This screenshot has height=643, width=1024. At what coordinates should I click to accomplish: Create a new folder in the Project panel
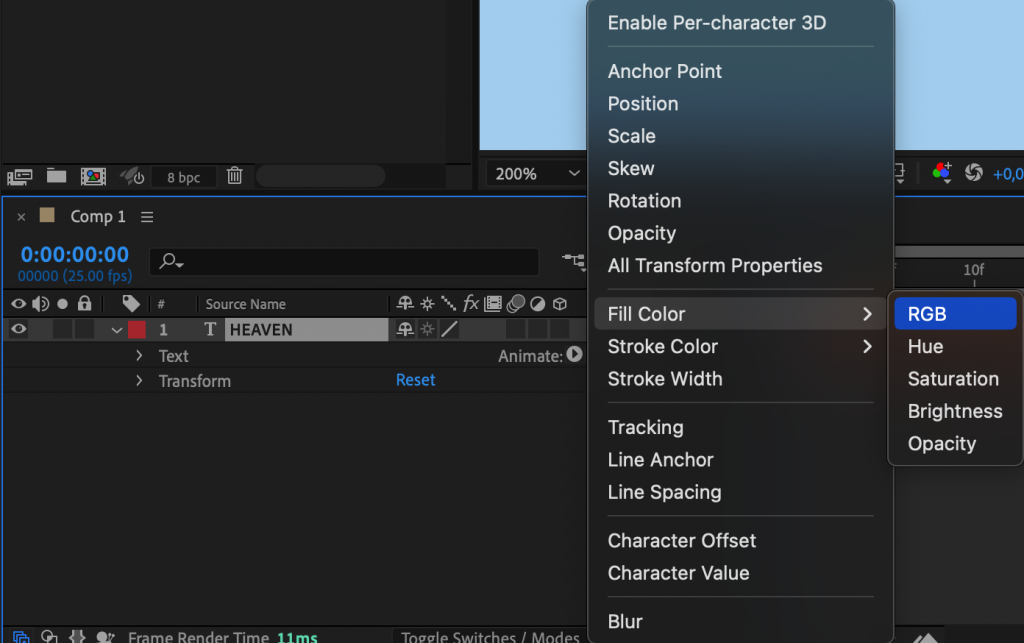56,176
